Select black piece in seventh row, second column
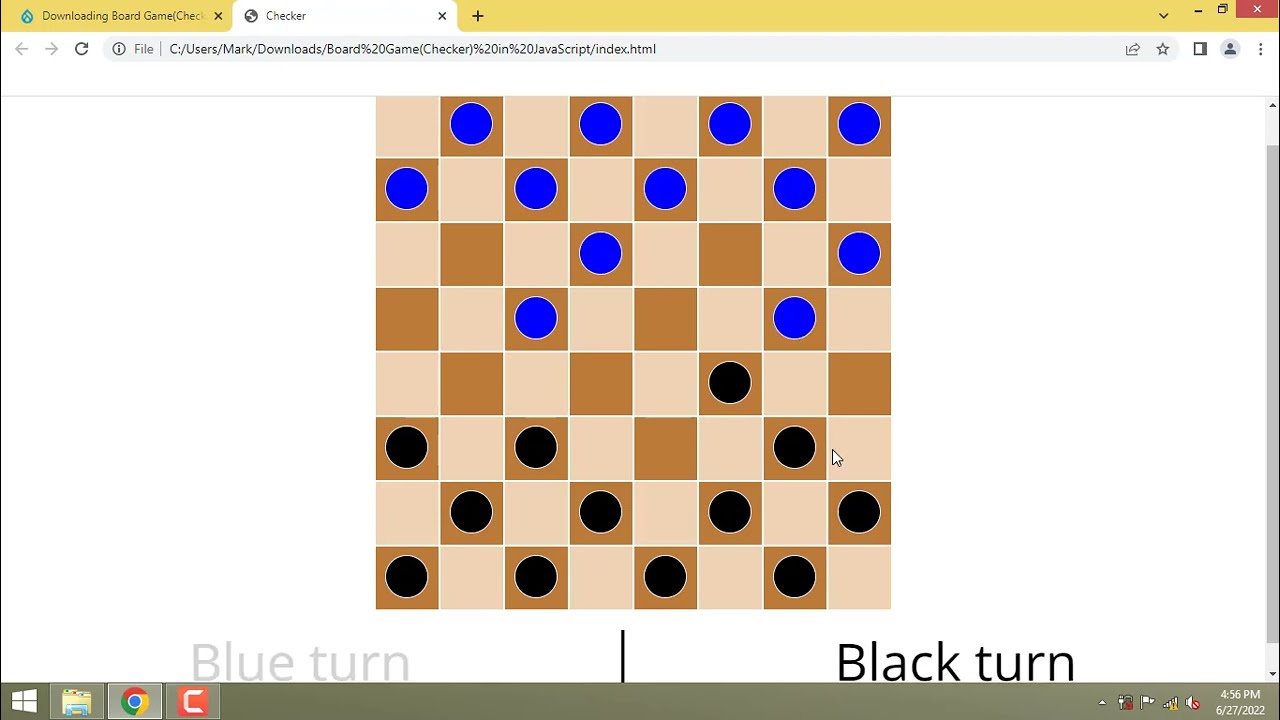This screenshot has width=1280, height=720. tap(471, 512)
